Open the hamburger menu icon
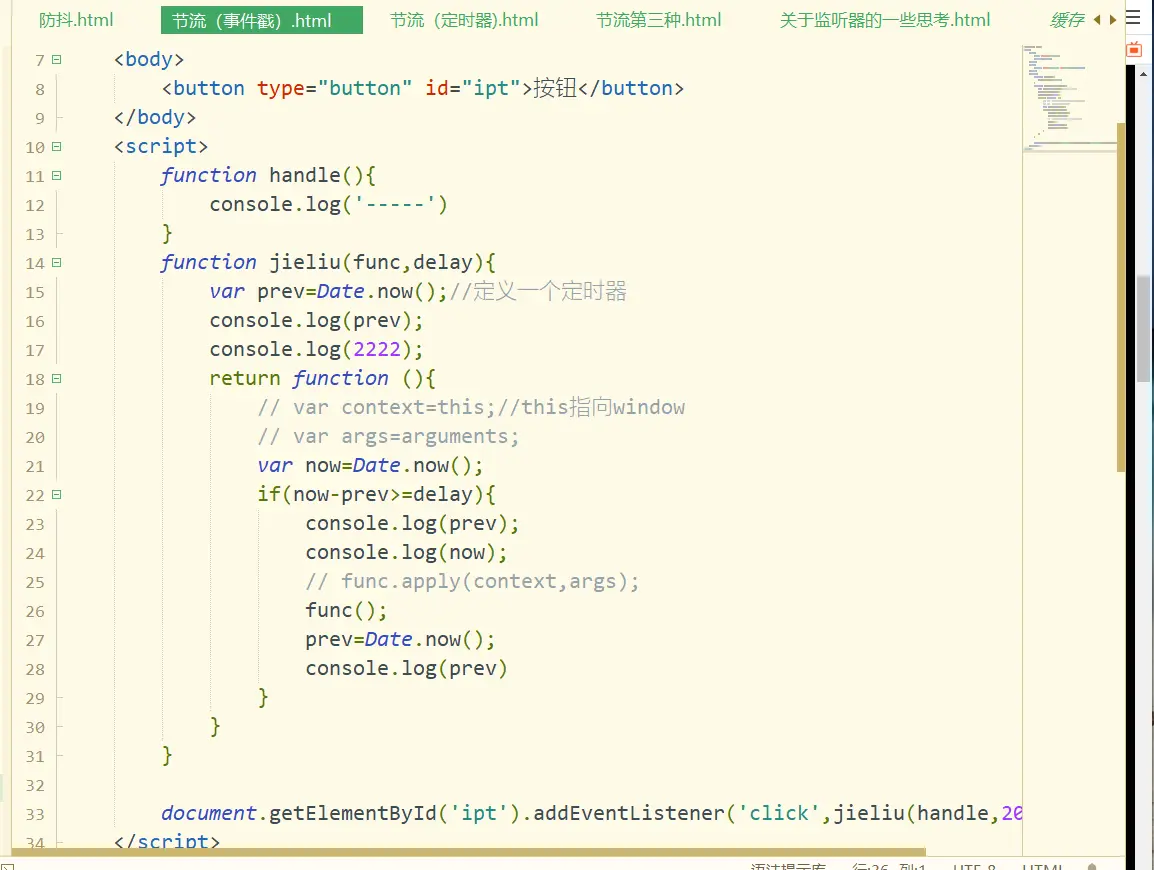1154x870 pixels. point(1133,18)
